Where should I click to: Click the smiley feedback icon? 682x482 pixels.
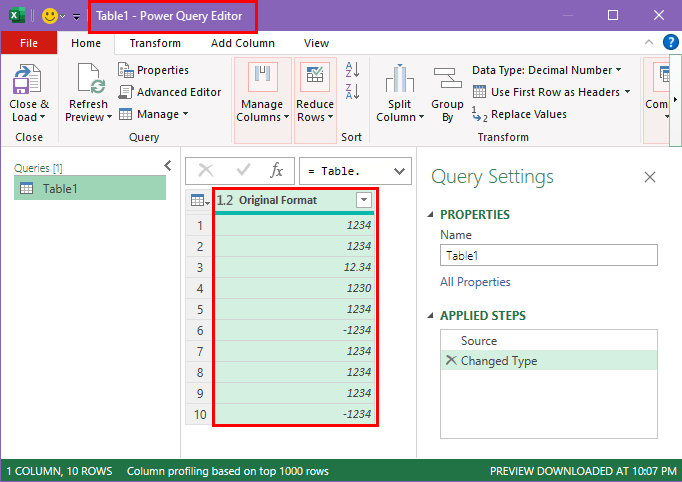[50, 16]
